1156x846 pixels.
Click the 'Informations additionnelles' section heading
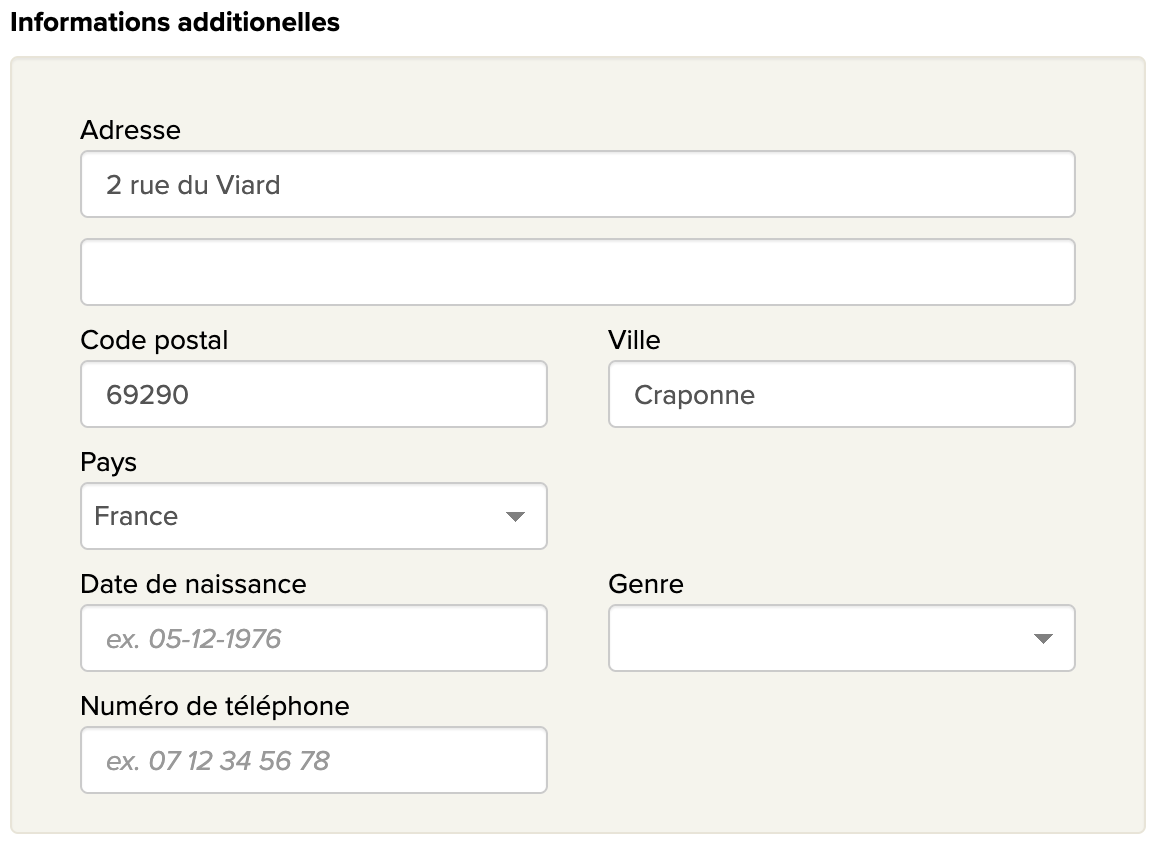click(x=175, y=22)
